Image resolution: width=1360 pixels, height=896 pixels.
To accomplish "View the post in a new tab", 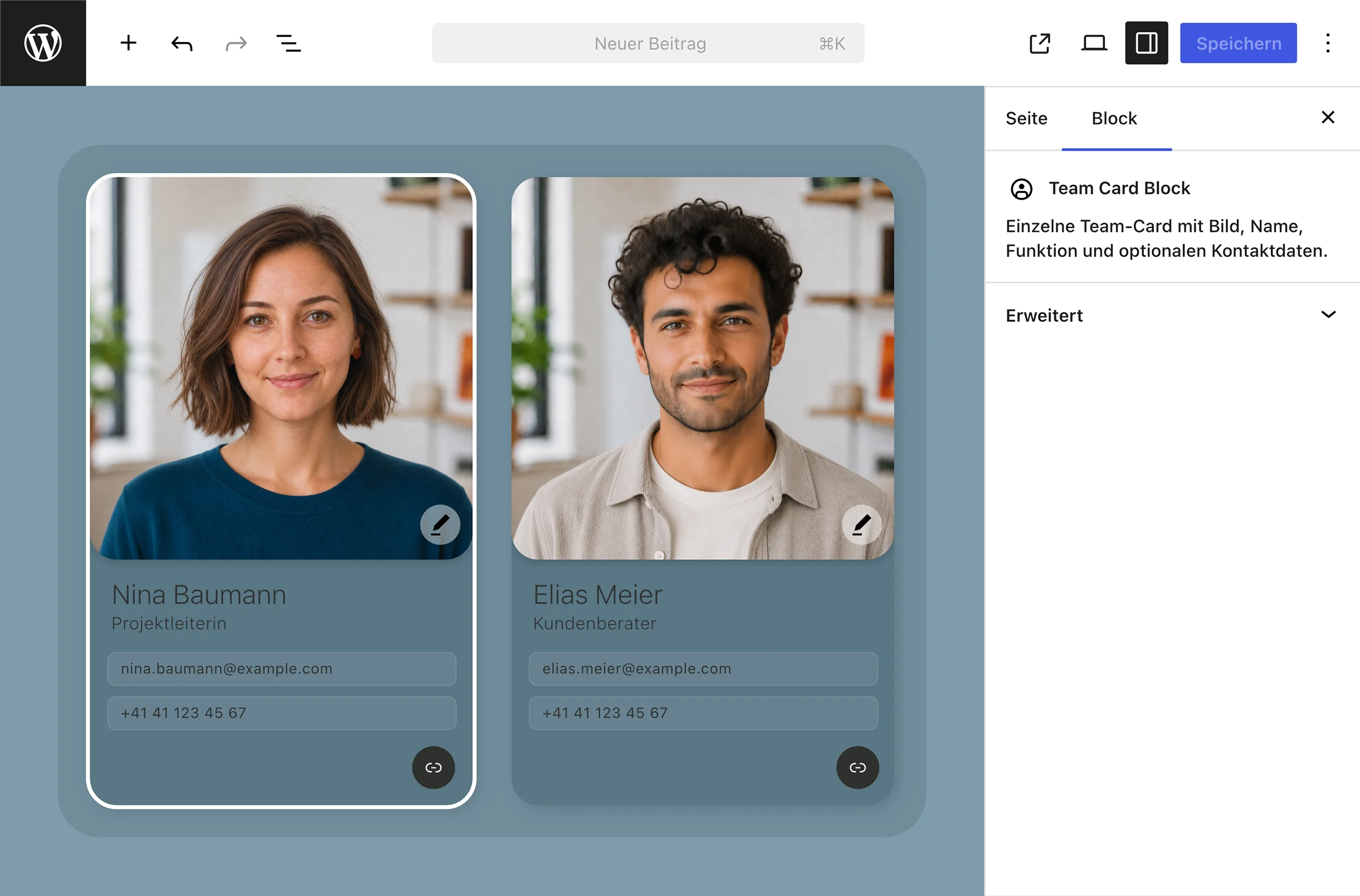I will (x=1040, y=43).
